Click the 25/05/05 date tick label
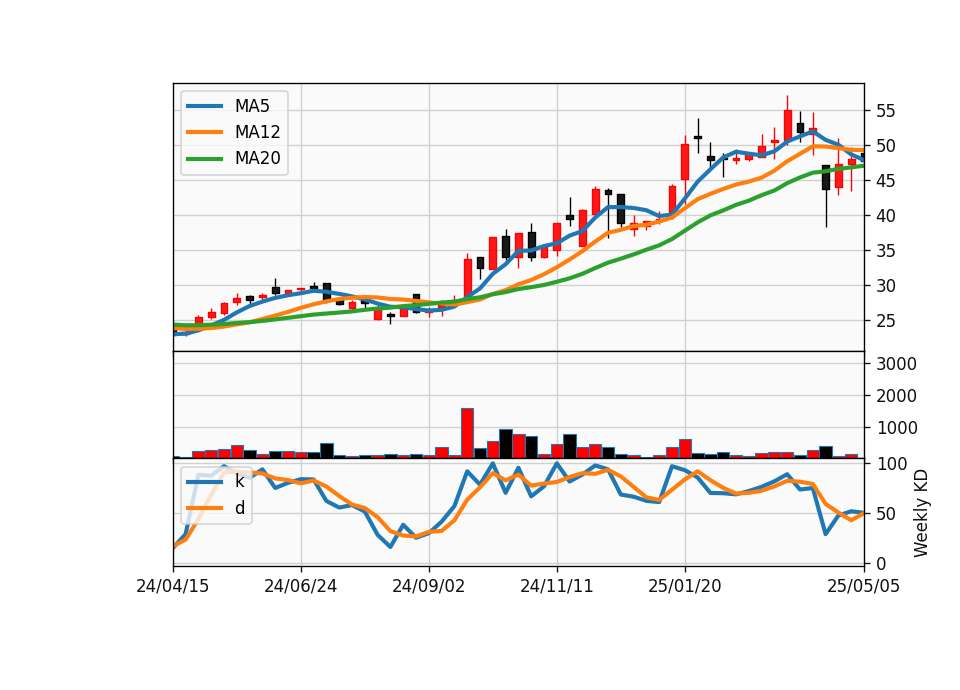This screenshot has height=690, width=960. tap(863, 586)
